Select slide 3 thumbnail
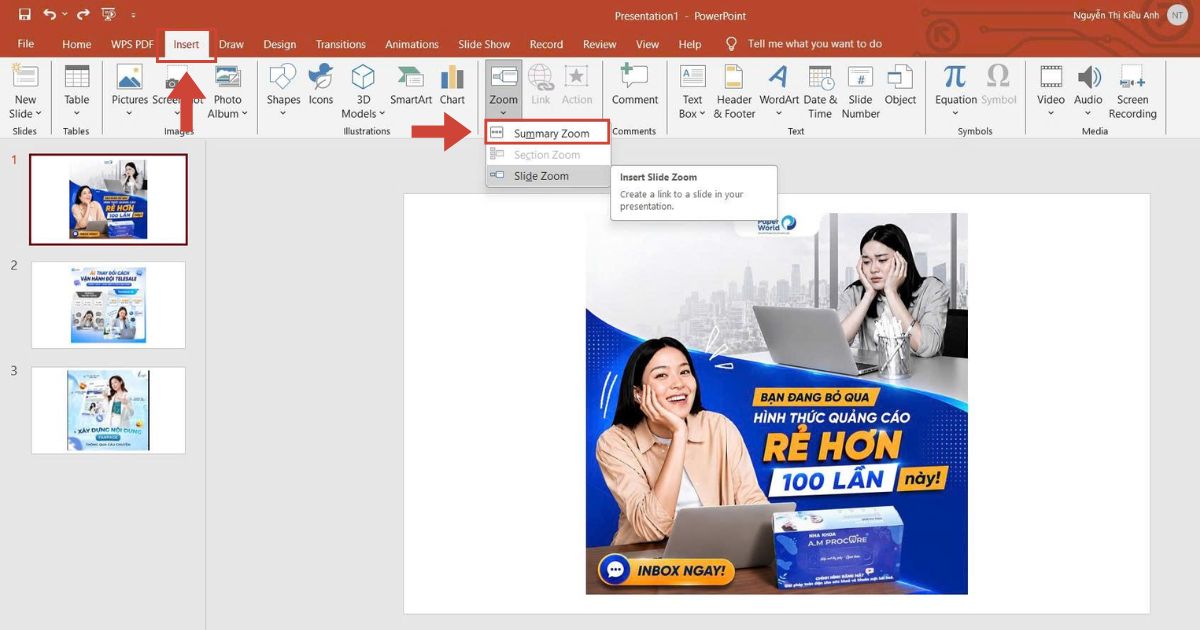Image resolution: width=1200 pixels, height=630 pixels. (108, 410)
